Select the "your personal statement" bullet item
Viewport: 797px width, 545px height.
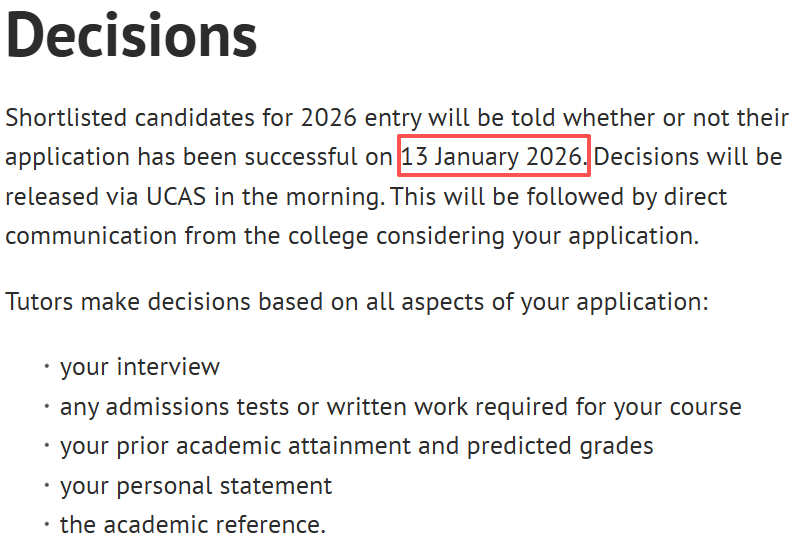point(196,486)
